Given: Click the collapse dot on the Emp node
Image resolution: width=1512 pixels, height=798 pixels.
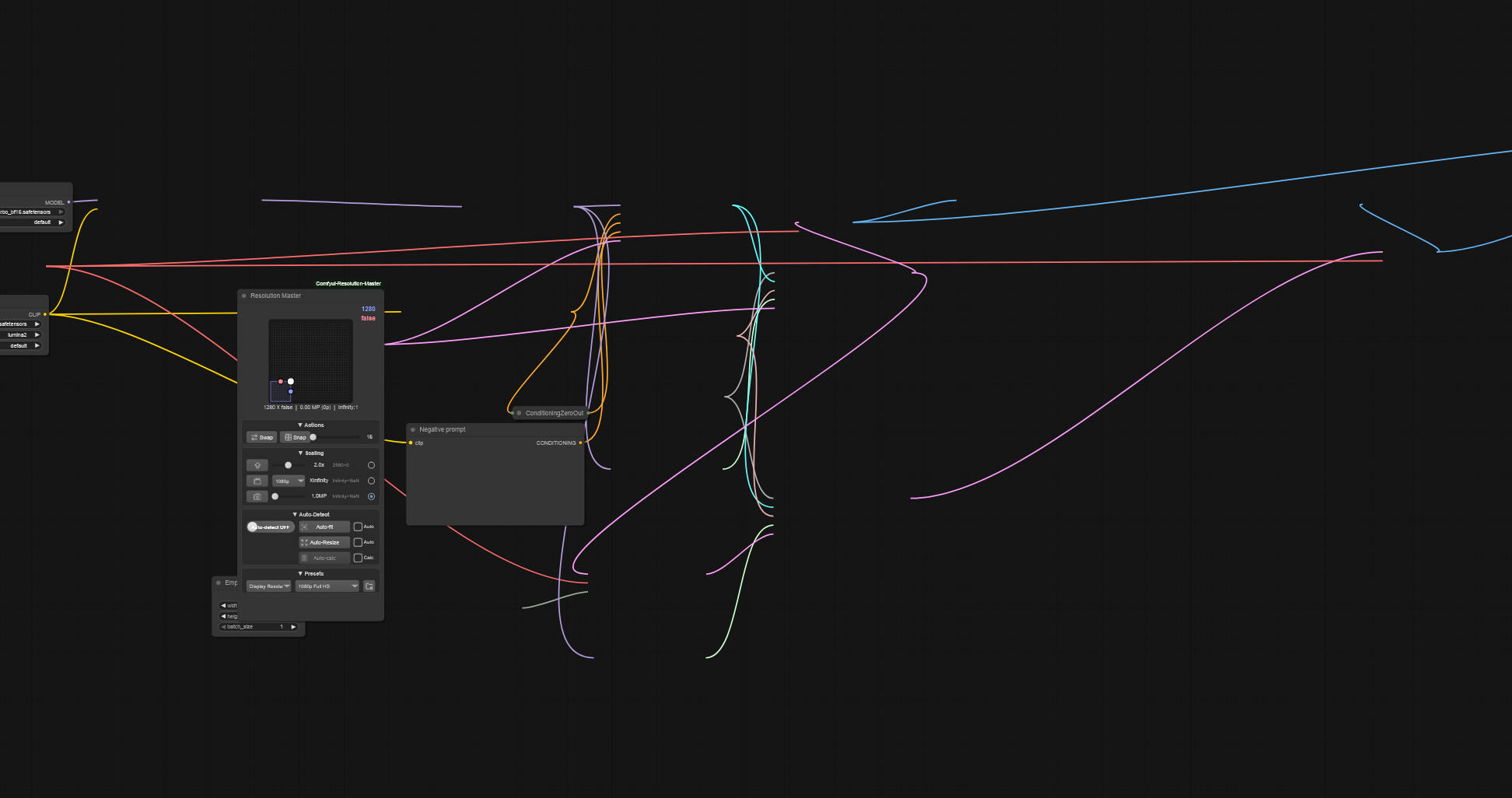Looking at the screenshot, I should 219,583.
